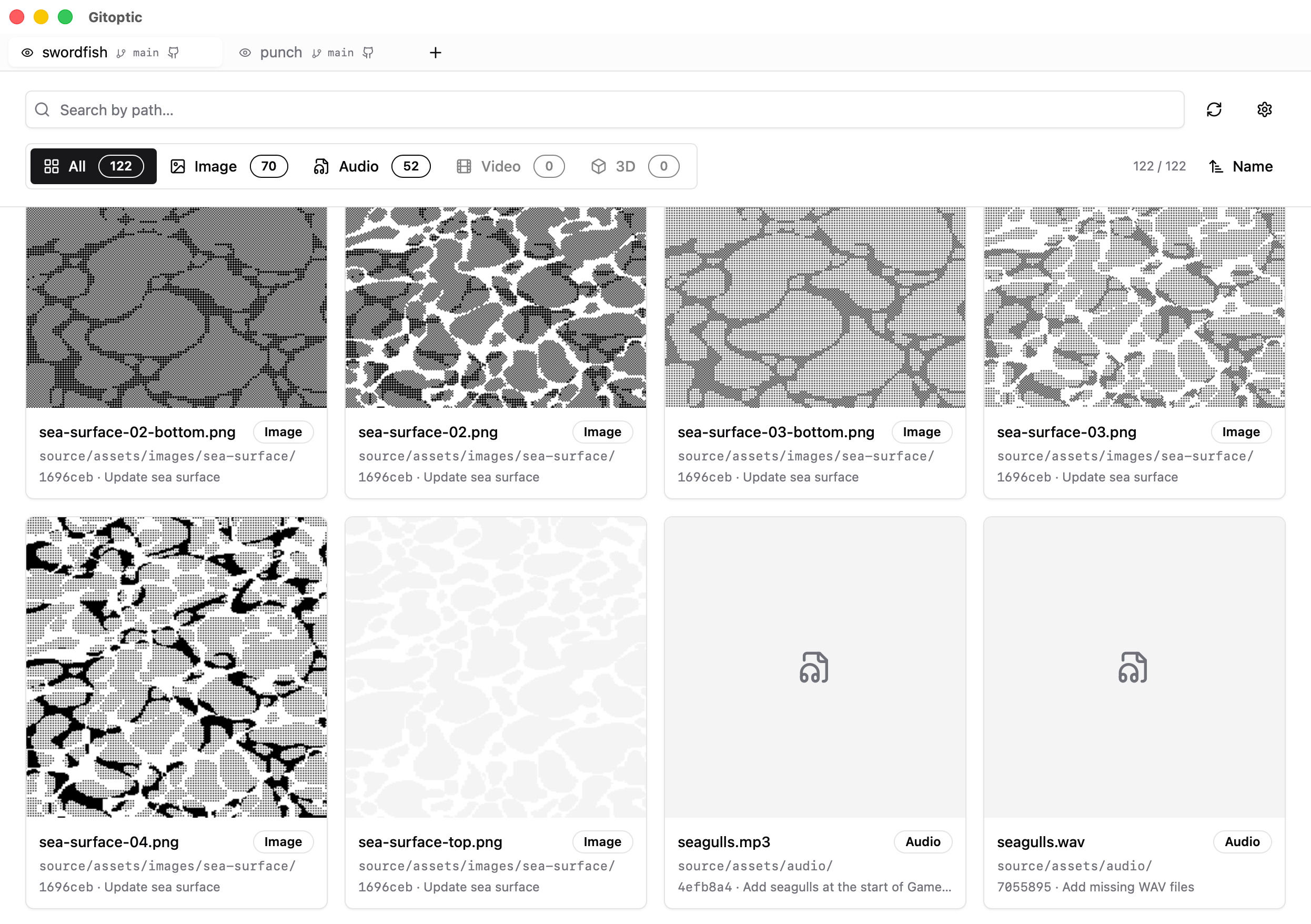Click the 4efb8a4 seagulls commit text
The width and height of the screenshot is (1311, 924).
pyautogui.click(x=815, y=887)
